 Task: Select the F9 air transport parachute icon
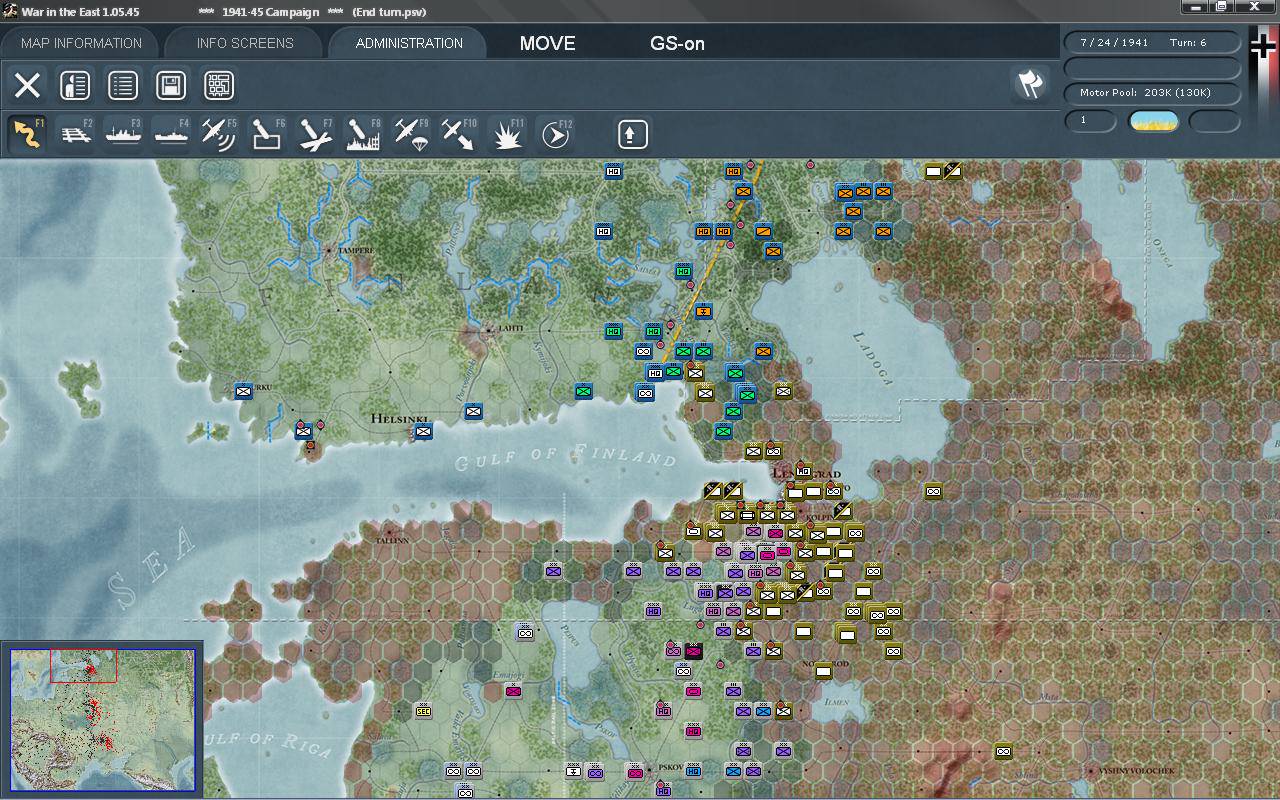click(x=412, y=134)
